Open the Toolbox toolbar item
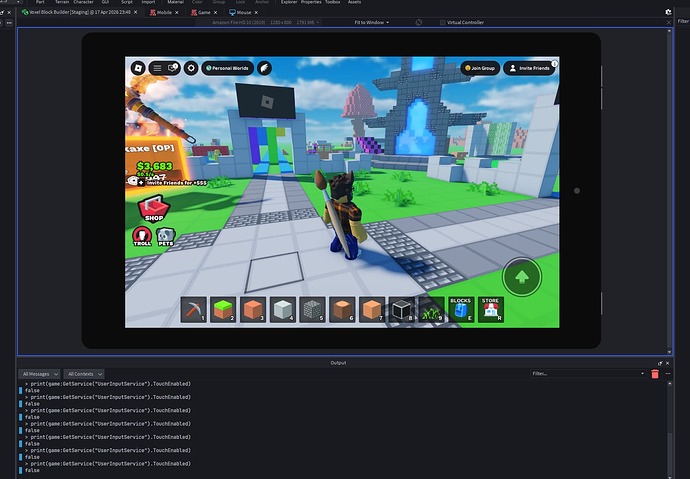This screenshot has height=479, width=690. tap(333, 2)
